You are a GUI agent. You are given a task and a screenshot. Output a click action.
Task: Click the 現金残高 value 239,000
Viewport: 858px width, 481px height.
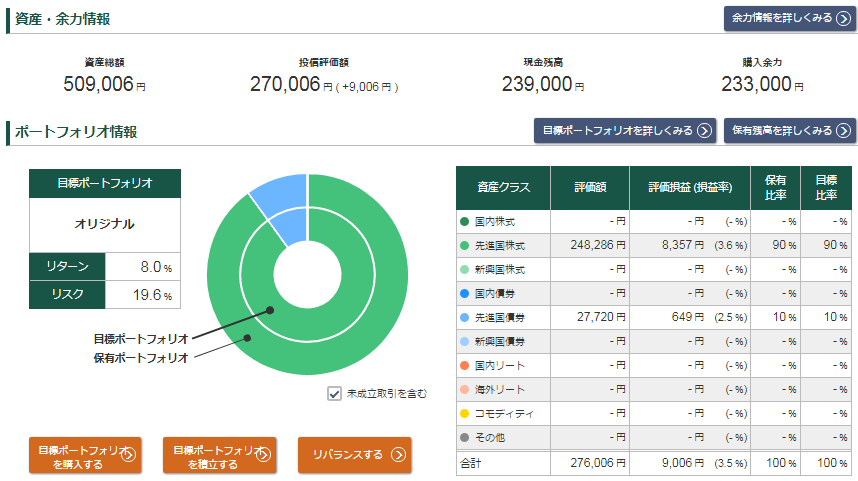(x=537, y=84)
